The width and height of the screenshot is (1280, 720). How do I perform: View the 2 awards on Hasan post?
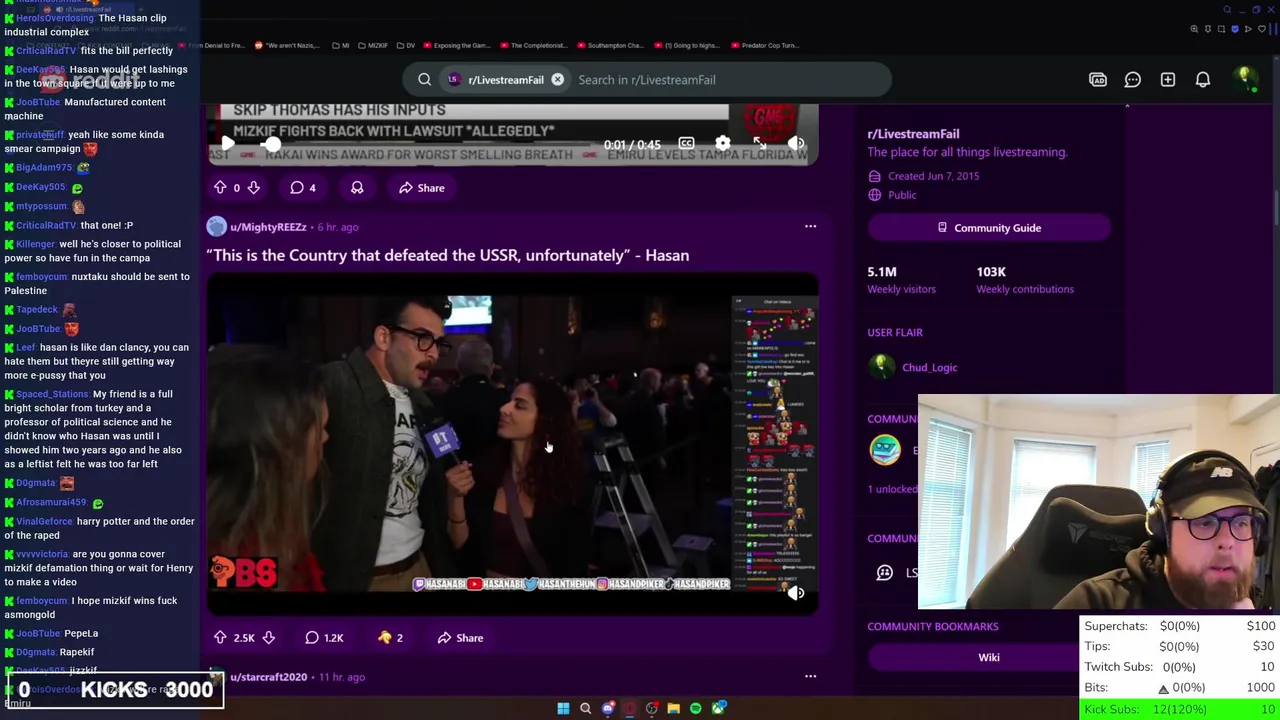[389, 638]
